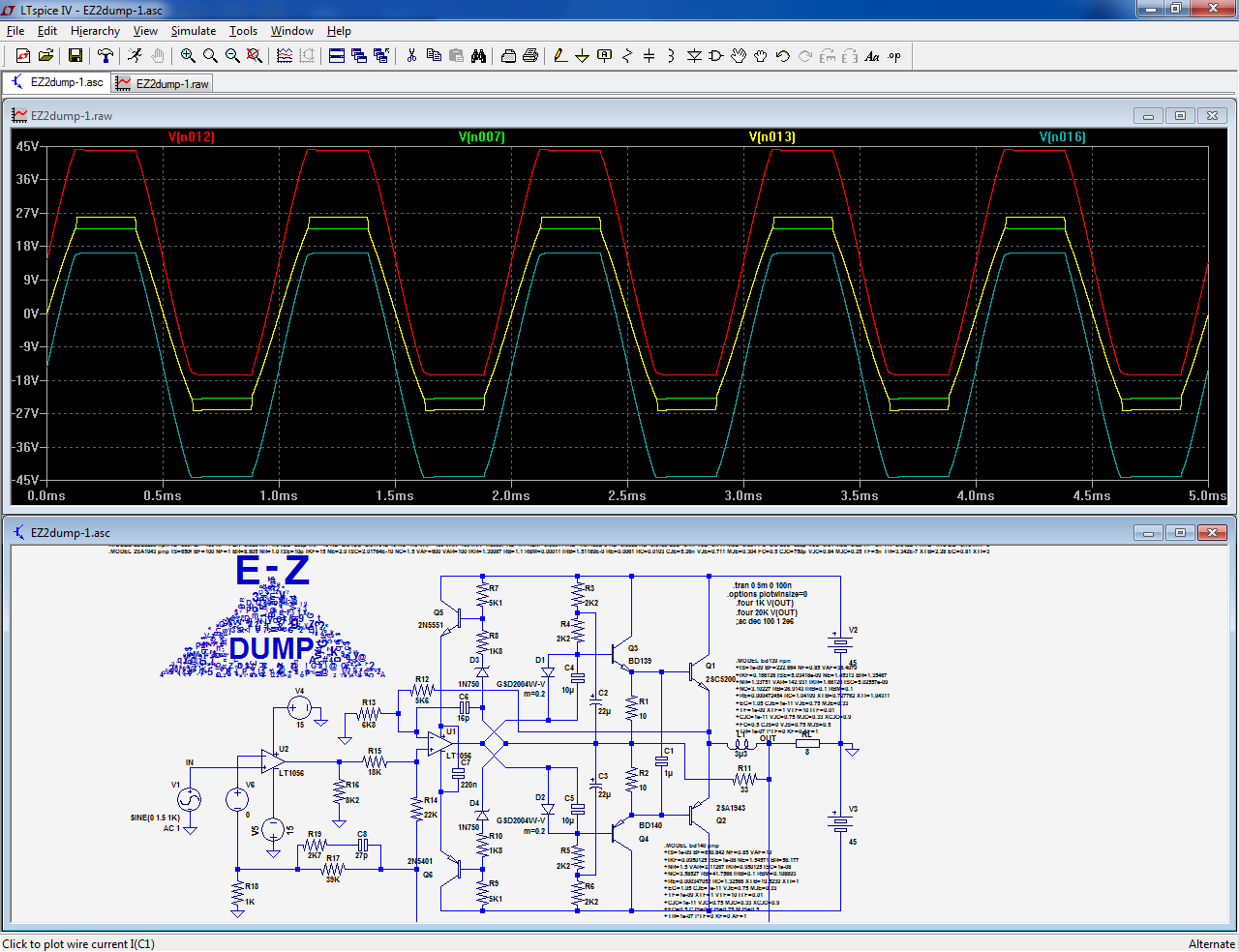Open the Component (AND gate) tool
The width and height of the screenshot is (1239, 952).
click(716, 56)
